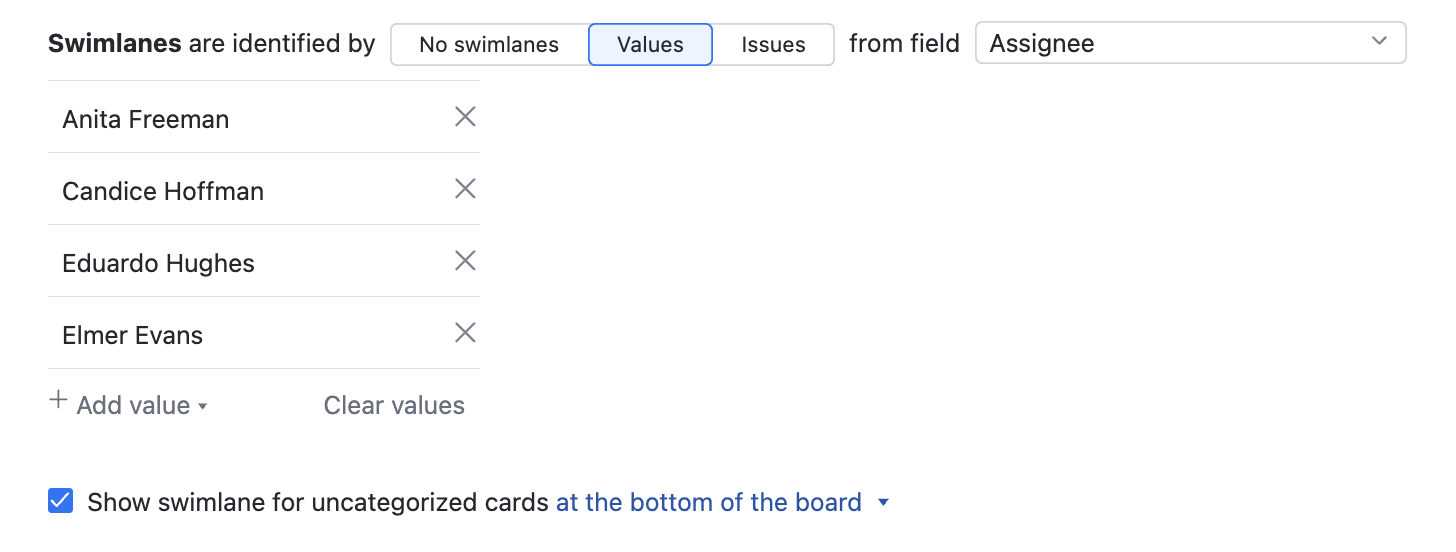Toggle the uncategorized cards swimlane checkbox

coord(61,502)
